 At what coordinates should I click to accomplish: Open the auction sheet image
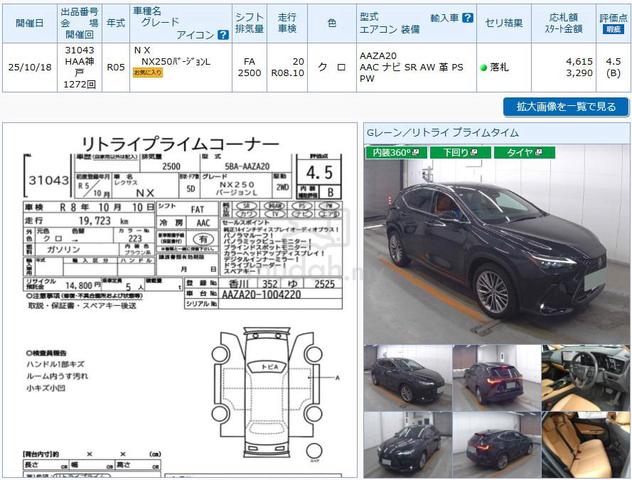[x=180, y=301]
